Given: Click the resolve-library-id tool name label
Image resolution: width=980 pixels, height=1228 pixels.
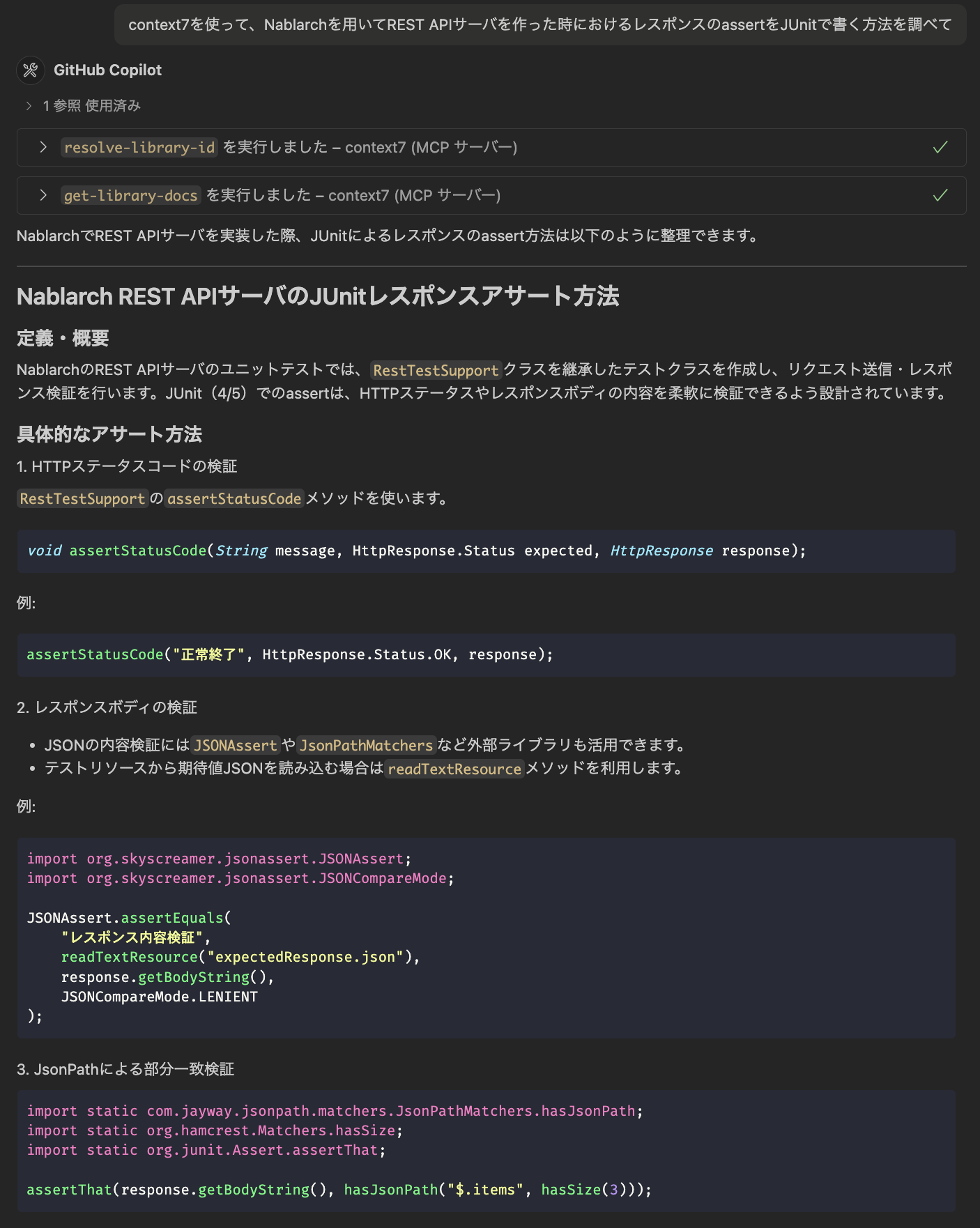Looking at the screenshot, I should pyautogui.click(x=139, y=148).
